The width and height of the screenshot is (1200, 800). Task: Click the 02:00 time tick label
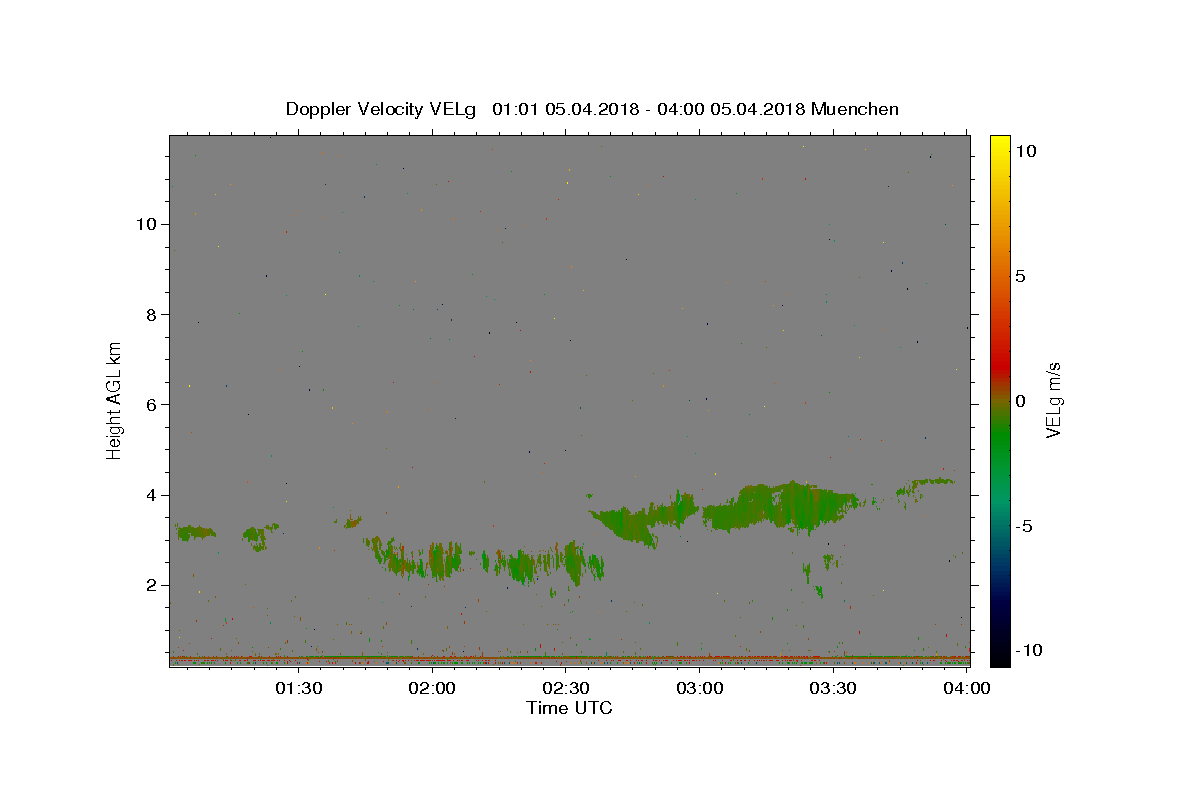pyautogui.click(x=432, y=688)
